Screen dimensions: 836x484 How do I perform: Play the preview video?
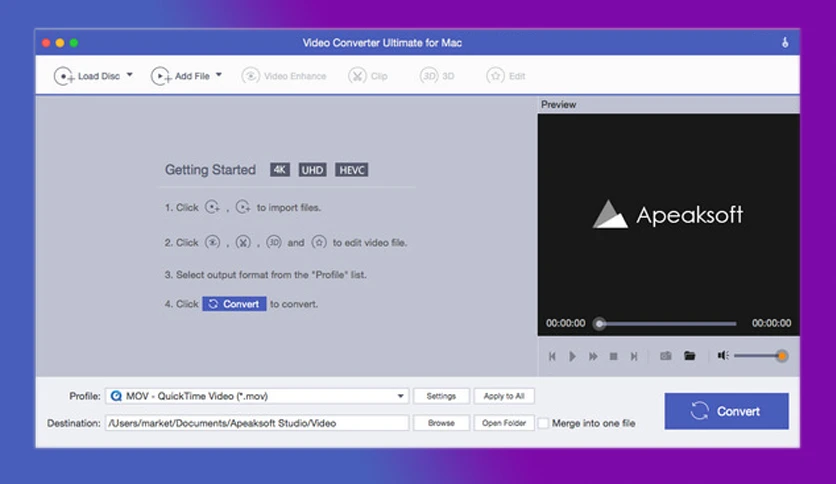tap(572, 356)
